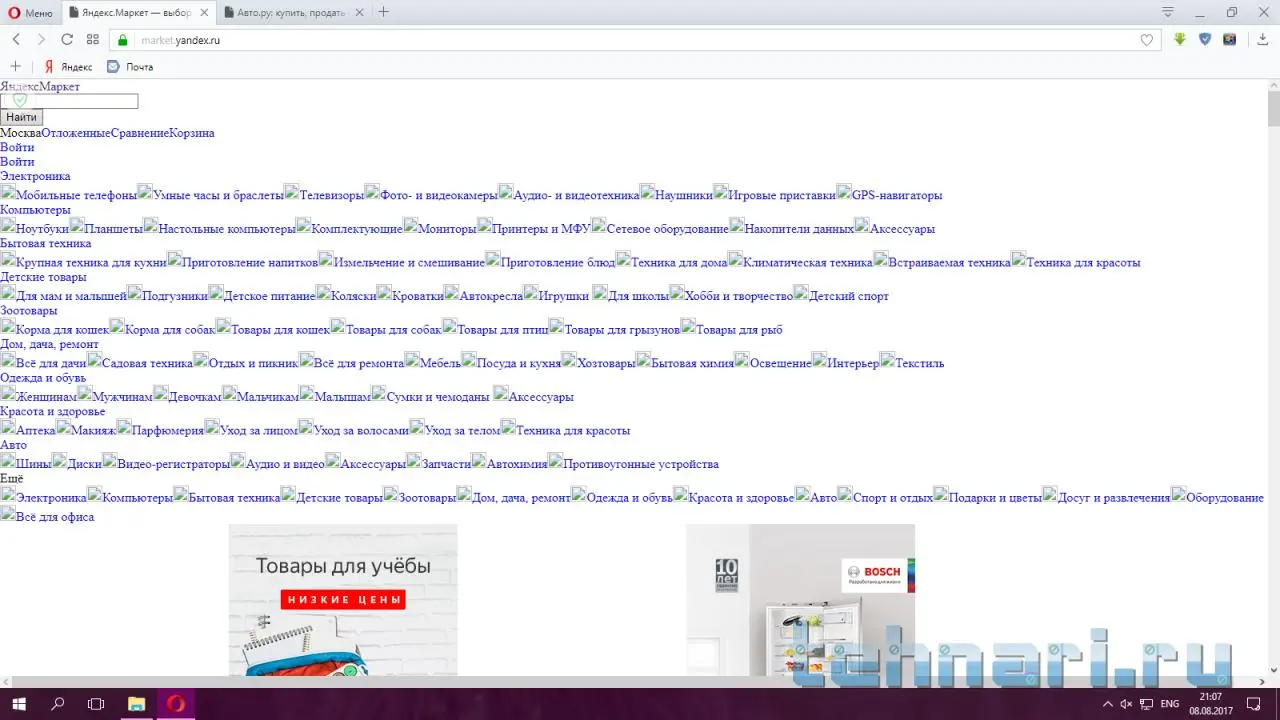The width and height of the screenshot is (1280, 720).
Task: Select Товары для рыб link
Action: pos(739,330)
